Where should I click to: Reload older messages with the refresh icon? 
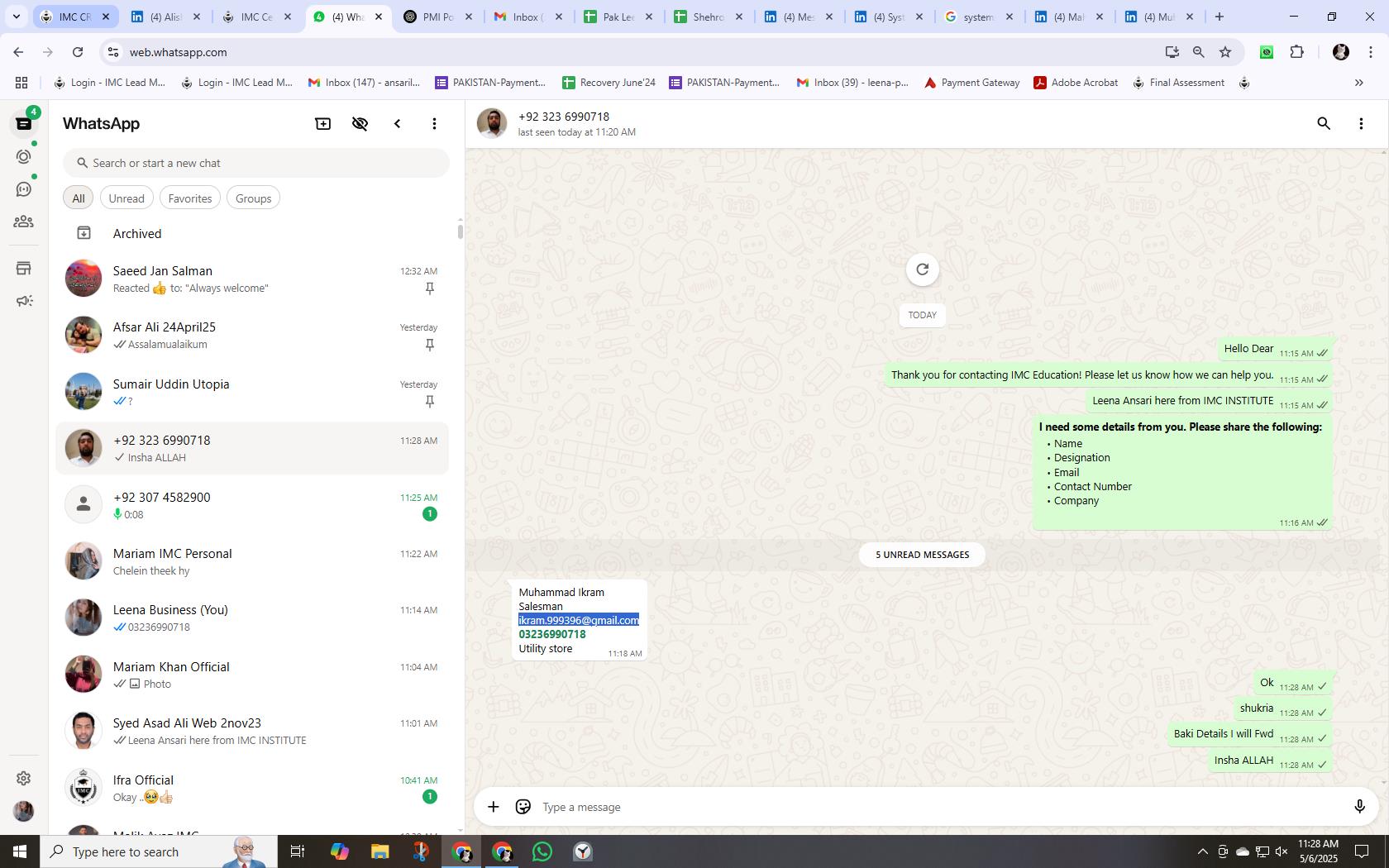coord(922,269)
